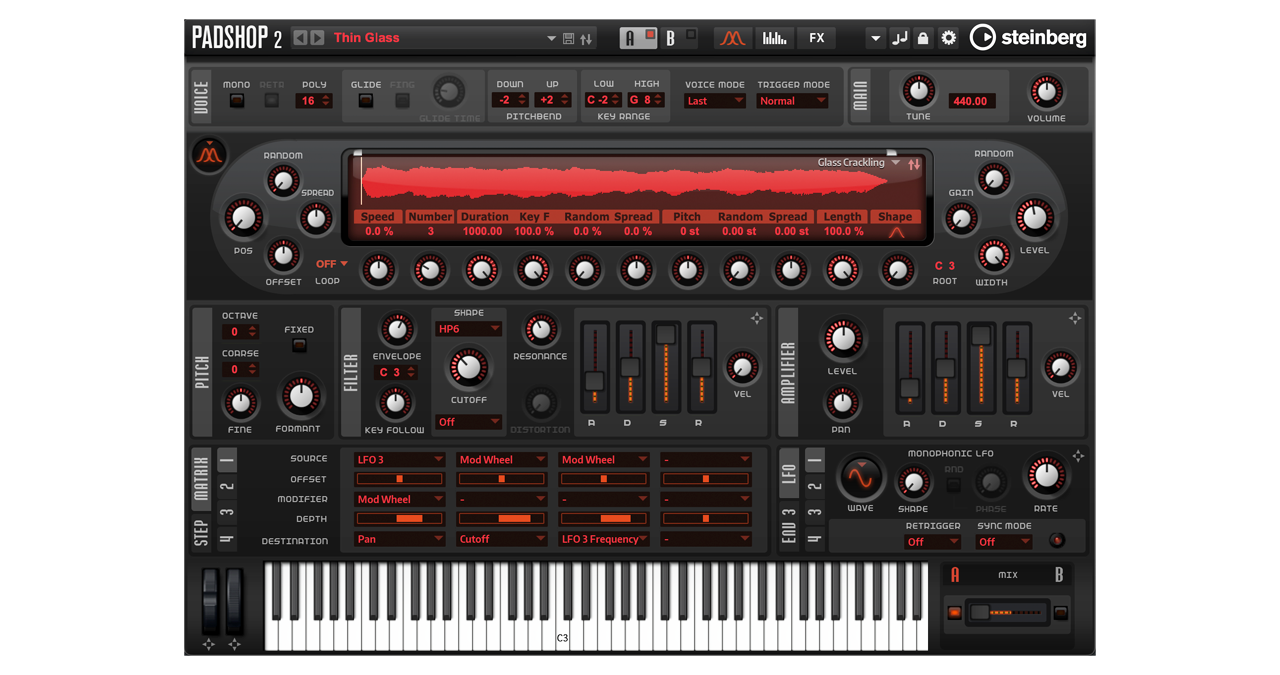Click the amplifier Pan knob
This screenshot has width=1280, height=675.
[842, 404]
